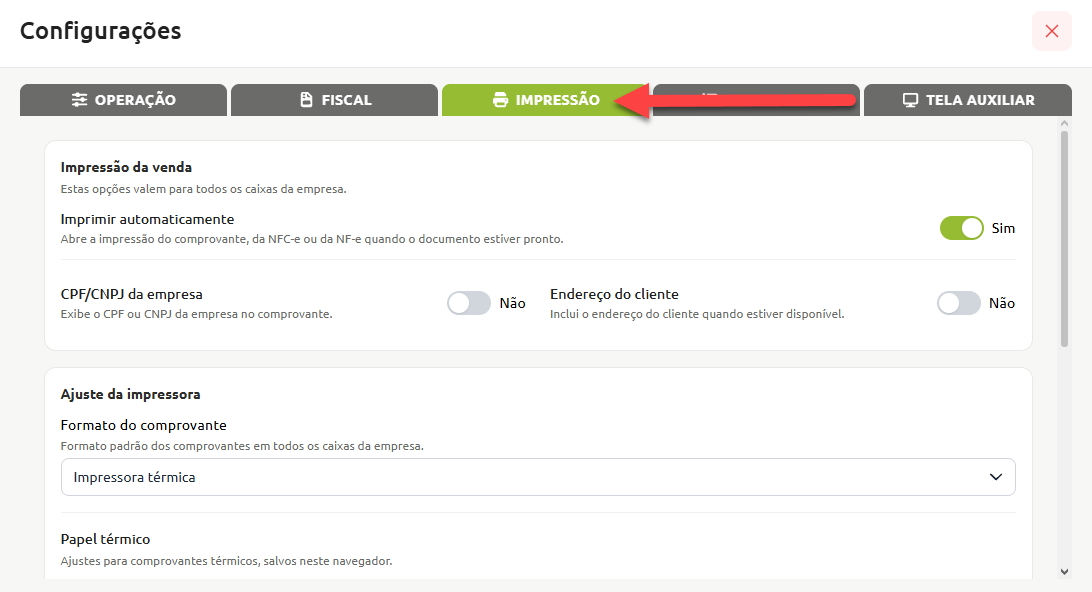
Task: Click the 'CPF/CNPJ da empresa' label
Action: 132,295
